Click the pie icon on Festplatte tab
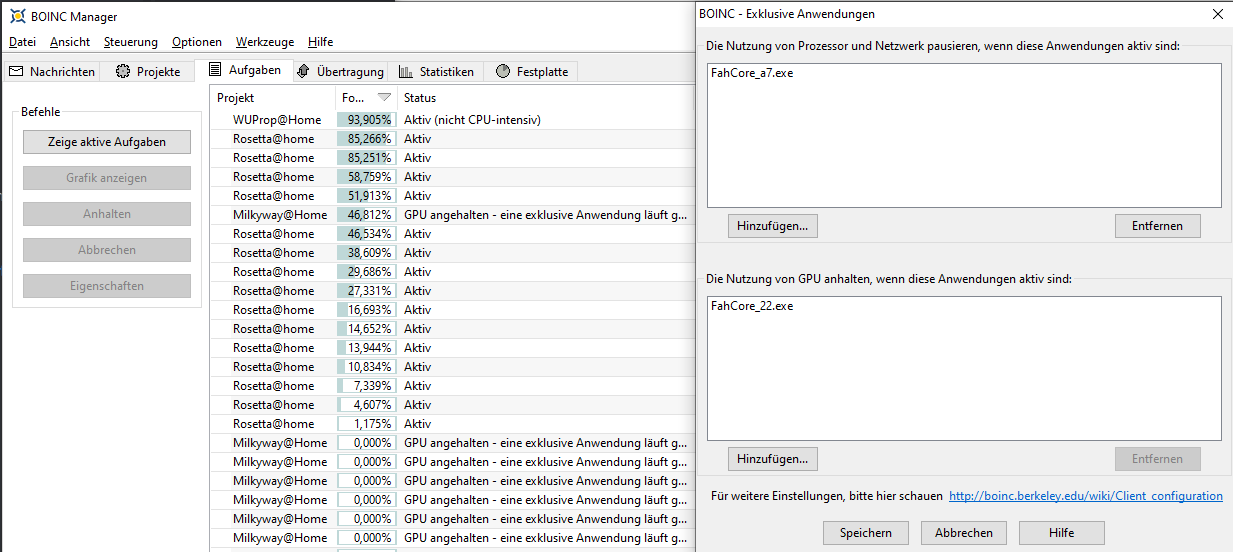 (x=503, y=72)
